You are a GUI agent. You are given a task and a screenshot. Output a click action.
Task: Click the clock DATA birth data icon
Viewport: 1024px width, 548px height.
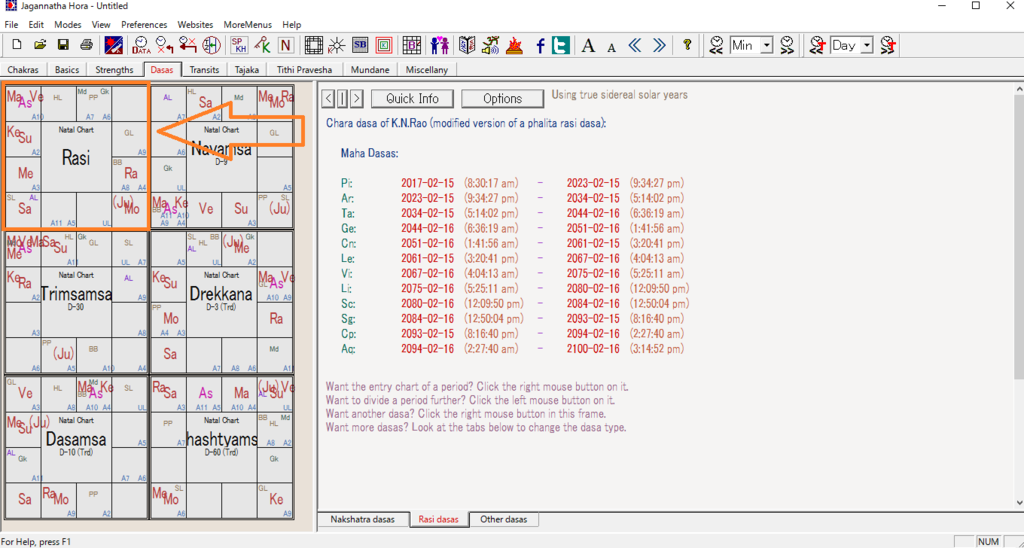[x=141, y=45]
